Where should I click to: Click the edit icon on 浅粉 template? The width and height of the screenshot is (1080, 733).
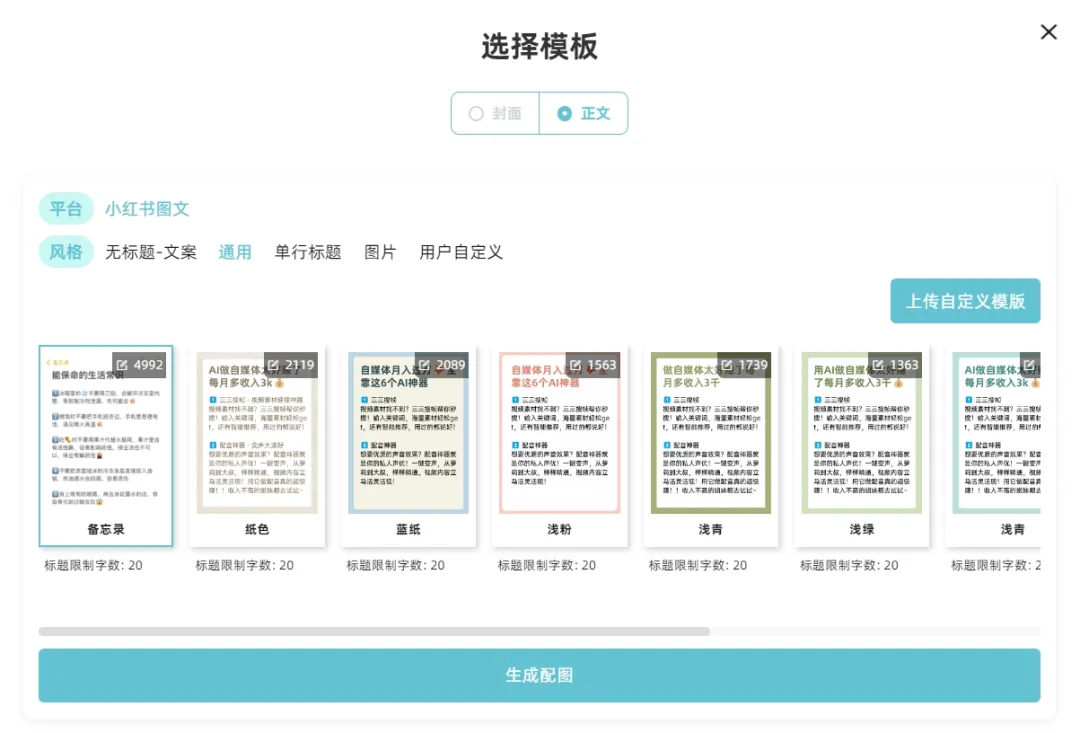(576, 365)
